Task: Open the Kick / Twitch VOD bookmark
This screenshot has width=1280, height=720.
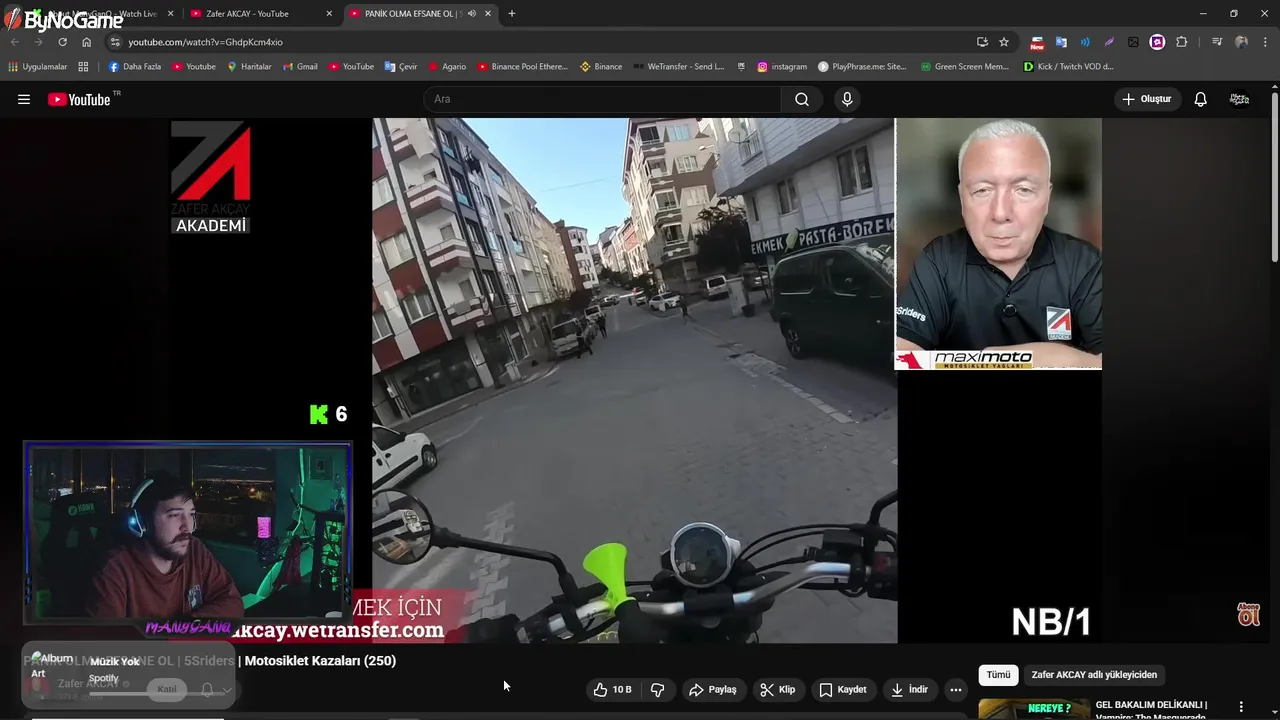Action: click(x=1068, y=67)
